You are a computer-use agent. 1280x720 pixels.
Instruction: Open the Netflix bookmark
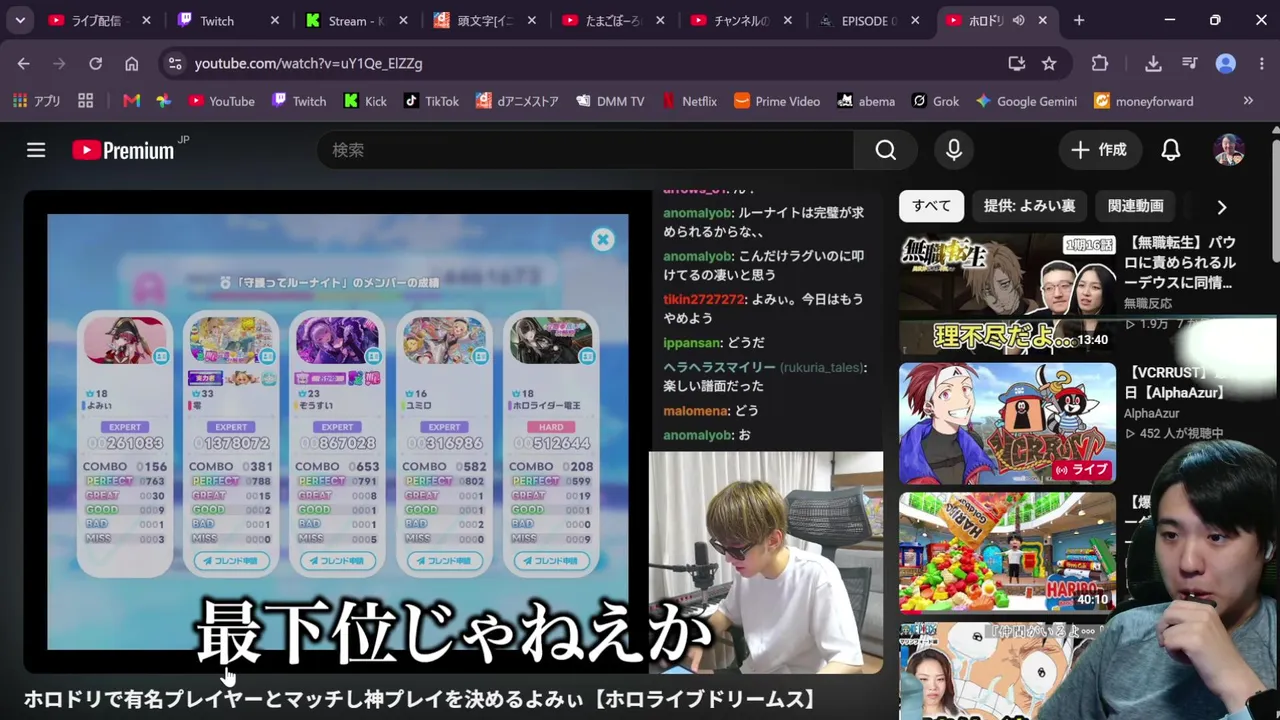[x=689, y=101]
